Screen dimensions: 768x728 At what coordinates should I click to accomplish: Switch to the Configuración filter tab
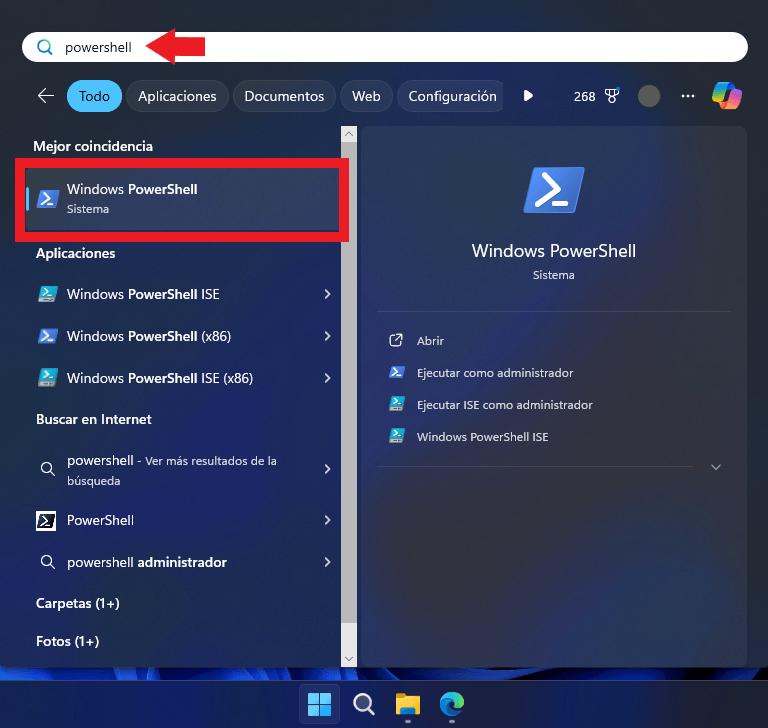452,96
